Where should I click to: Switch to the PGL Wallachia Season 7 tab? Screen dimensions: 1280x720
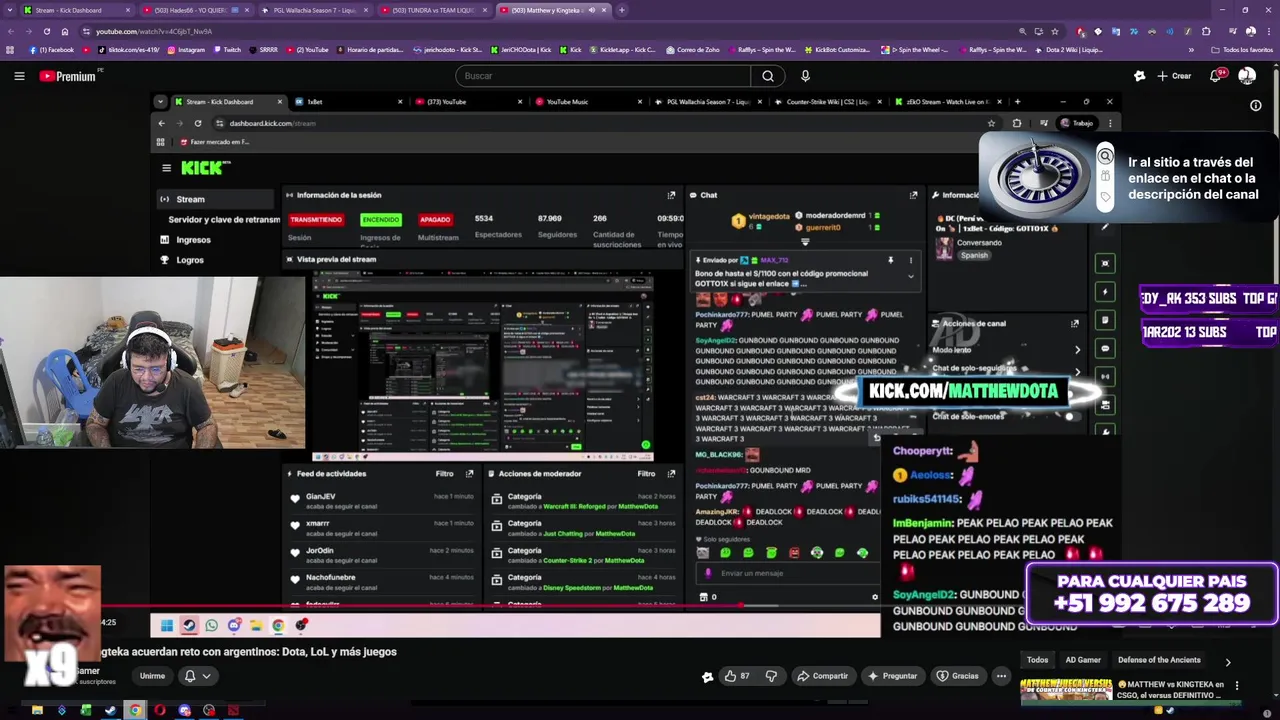coord(315,10)
